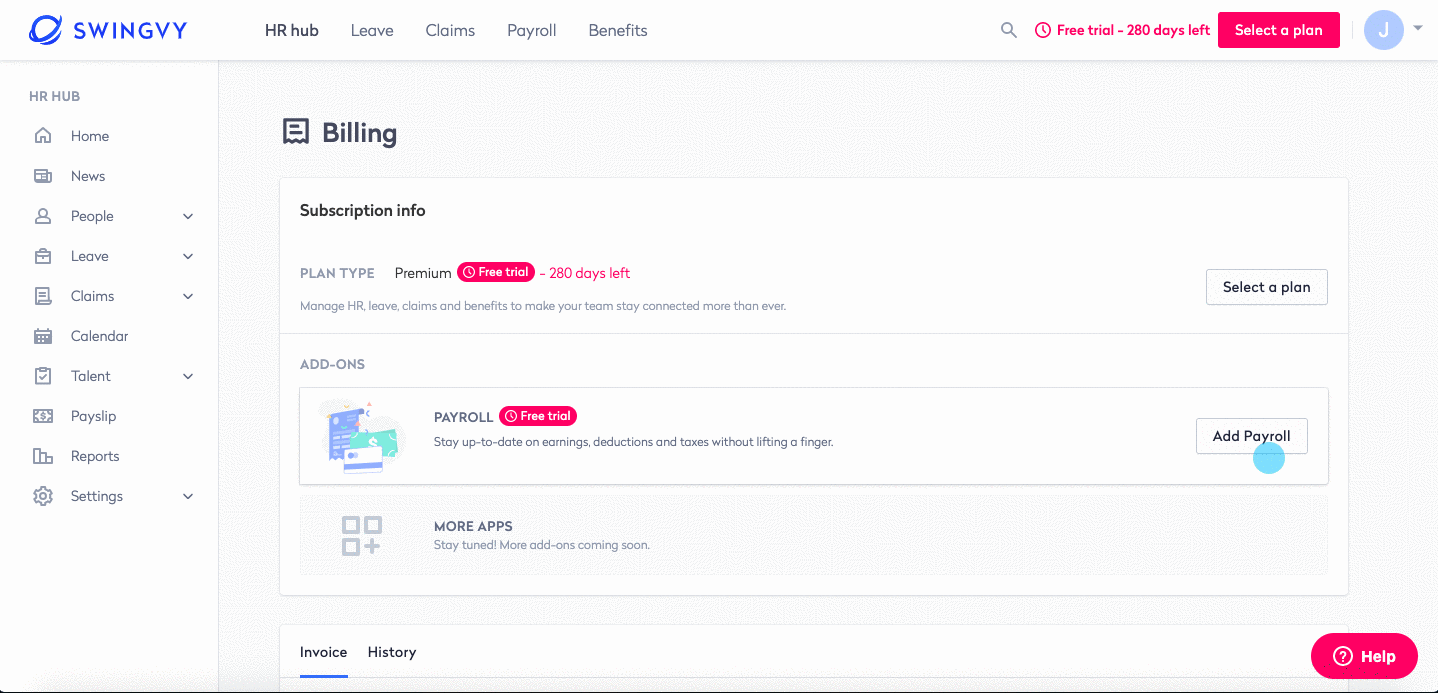Viewport: 1438px width, 693px height.
Task: Click the ADD-ONS section label
Action: coord(332,364)
